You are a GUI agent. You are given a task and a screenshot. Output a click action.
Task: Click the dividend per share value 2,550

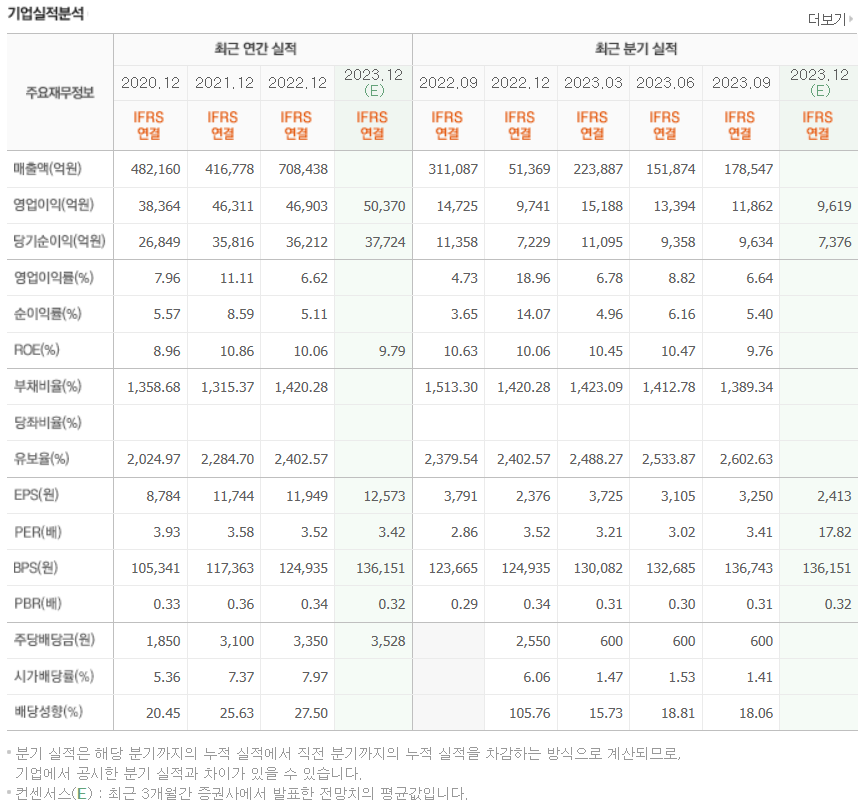533,641
